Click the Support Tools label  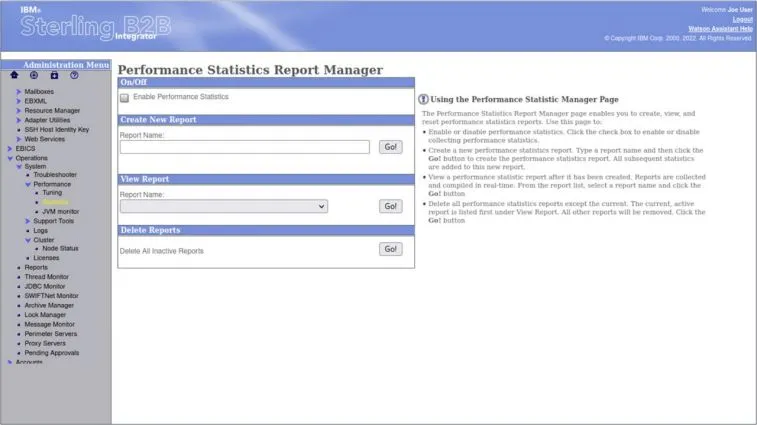(x=54, y=221)
